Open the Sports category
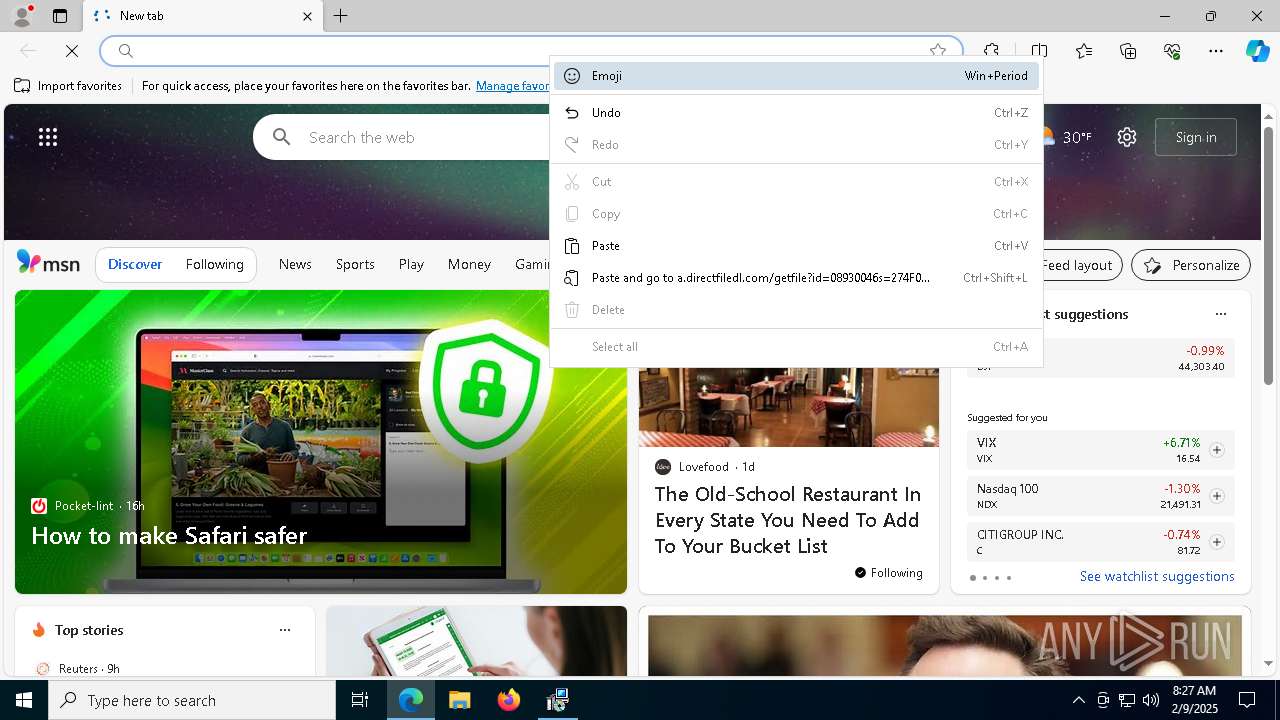 click(x=355, y=264)
